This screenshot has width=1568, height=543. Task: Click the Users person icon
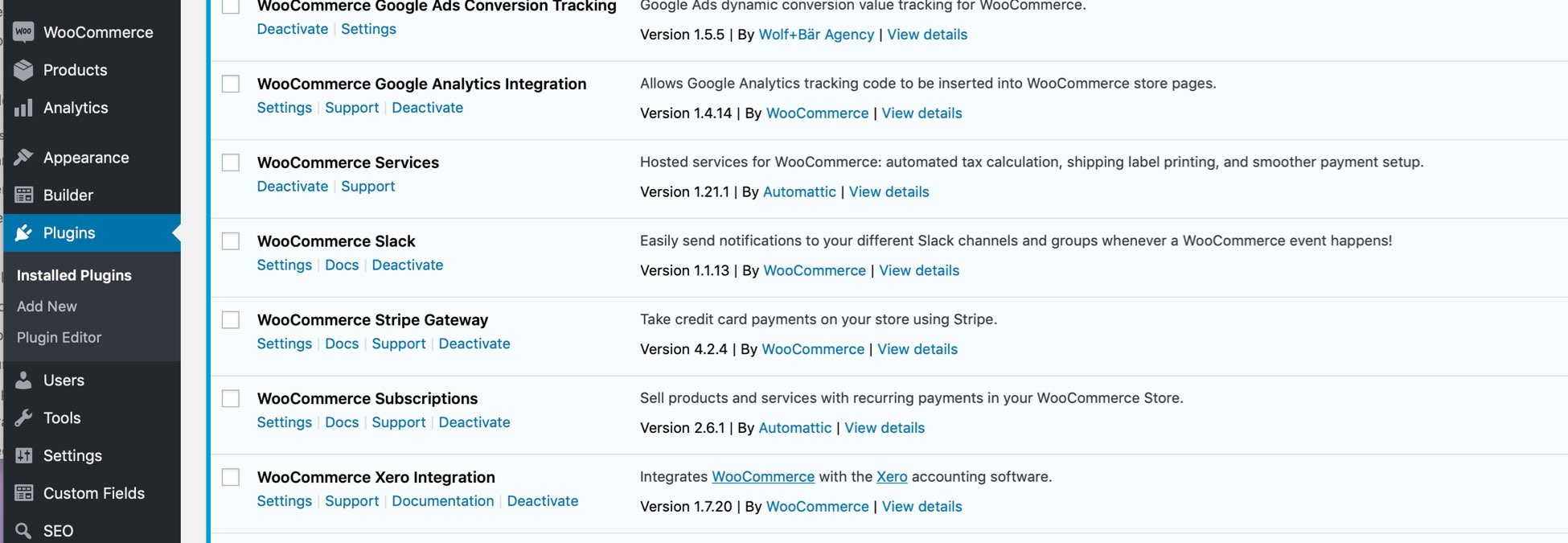[23, 380]
